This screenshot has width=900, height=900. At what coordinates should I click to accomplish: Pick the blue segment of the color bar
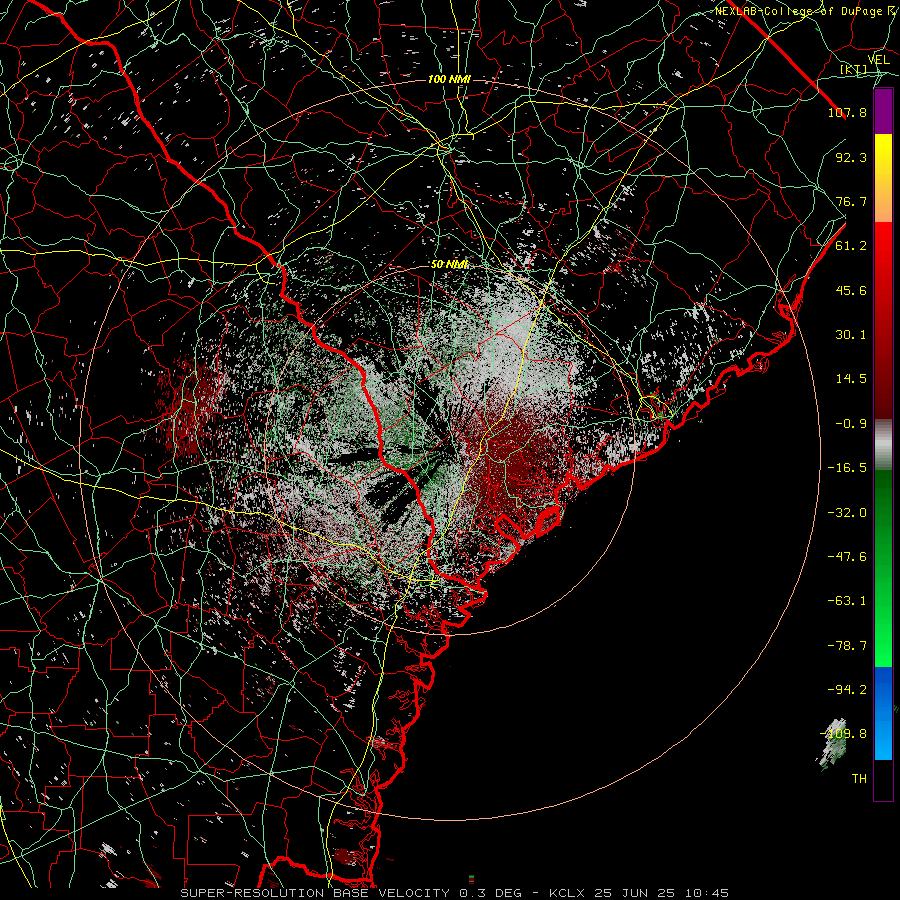click(883, 713)
